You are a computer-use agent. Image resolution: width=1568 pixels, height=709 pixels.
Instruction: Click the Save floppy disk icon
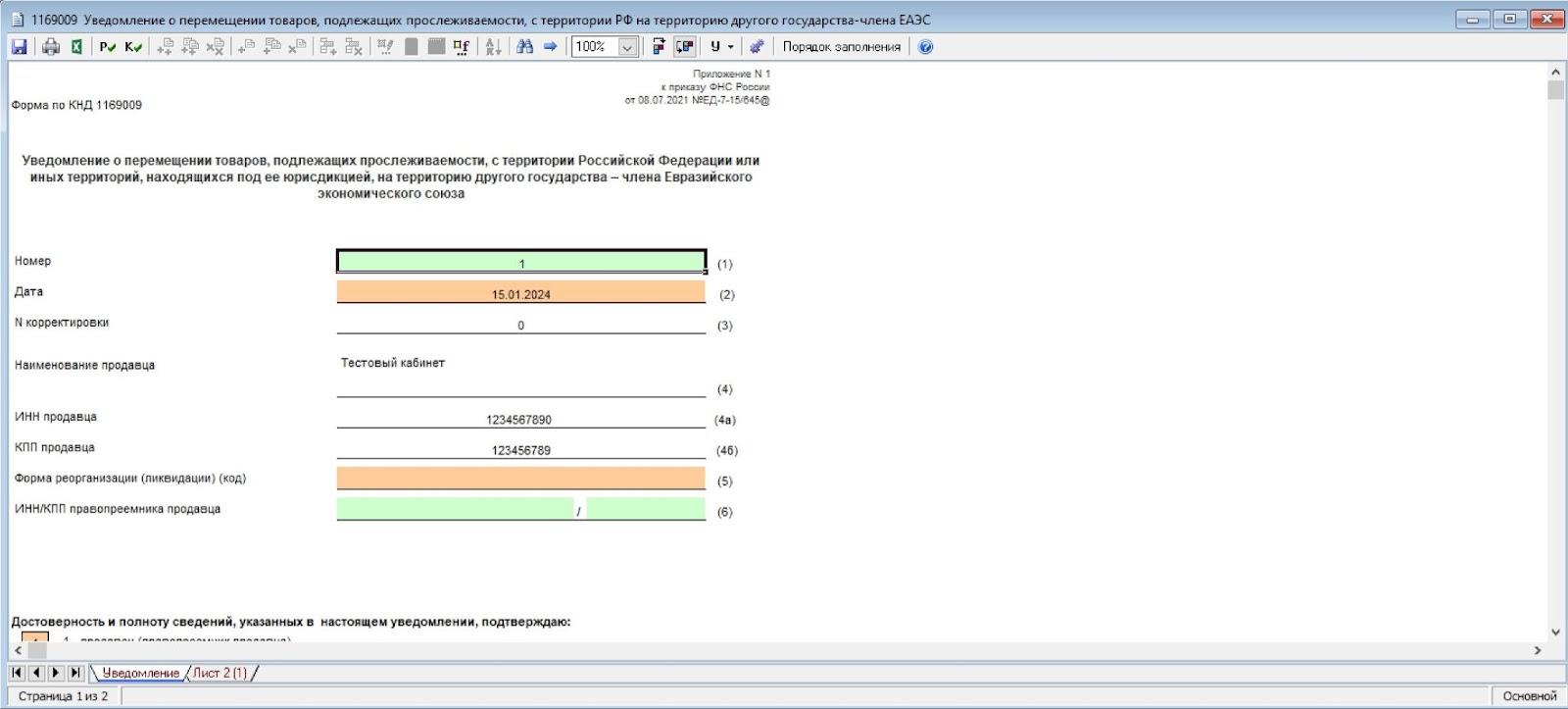(19, 46)
